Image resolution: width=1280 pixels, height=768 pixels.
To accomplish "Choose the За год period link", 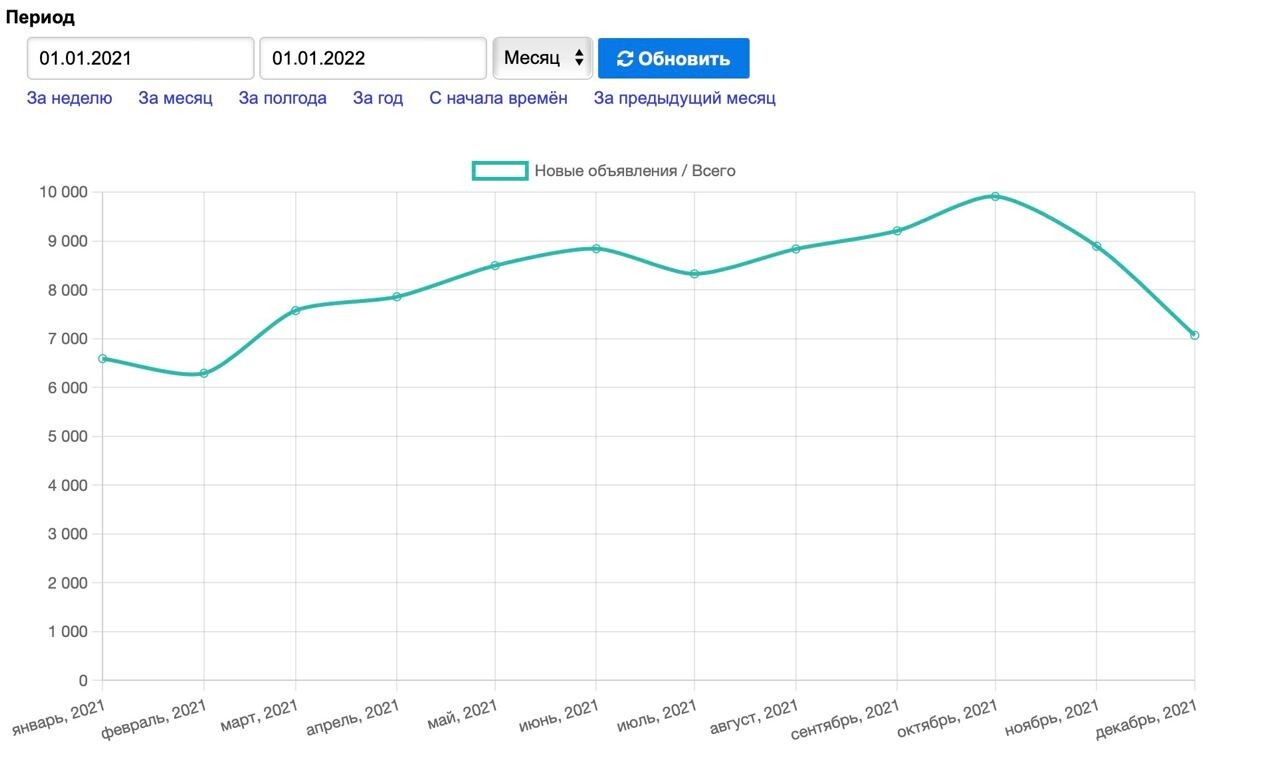I will [x=378, y=98].
